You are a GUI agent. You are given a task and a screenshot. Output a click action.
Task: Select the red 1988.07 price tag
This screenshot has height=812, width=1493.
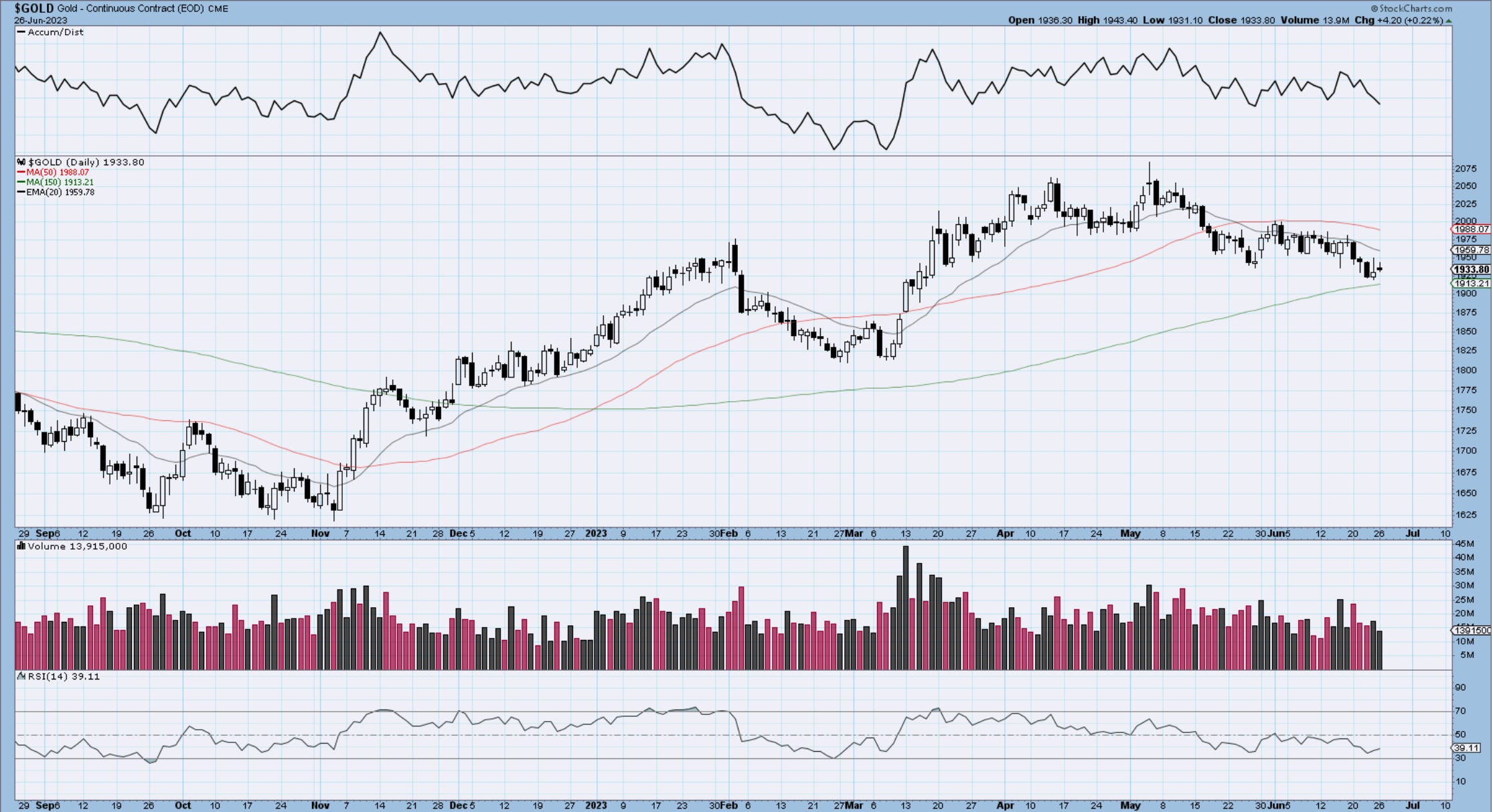[1471, 229]
